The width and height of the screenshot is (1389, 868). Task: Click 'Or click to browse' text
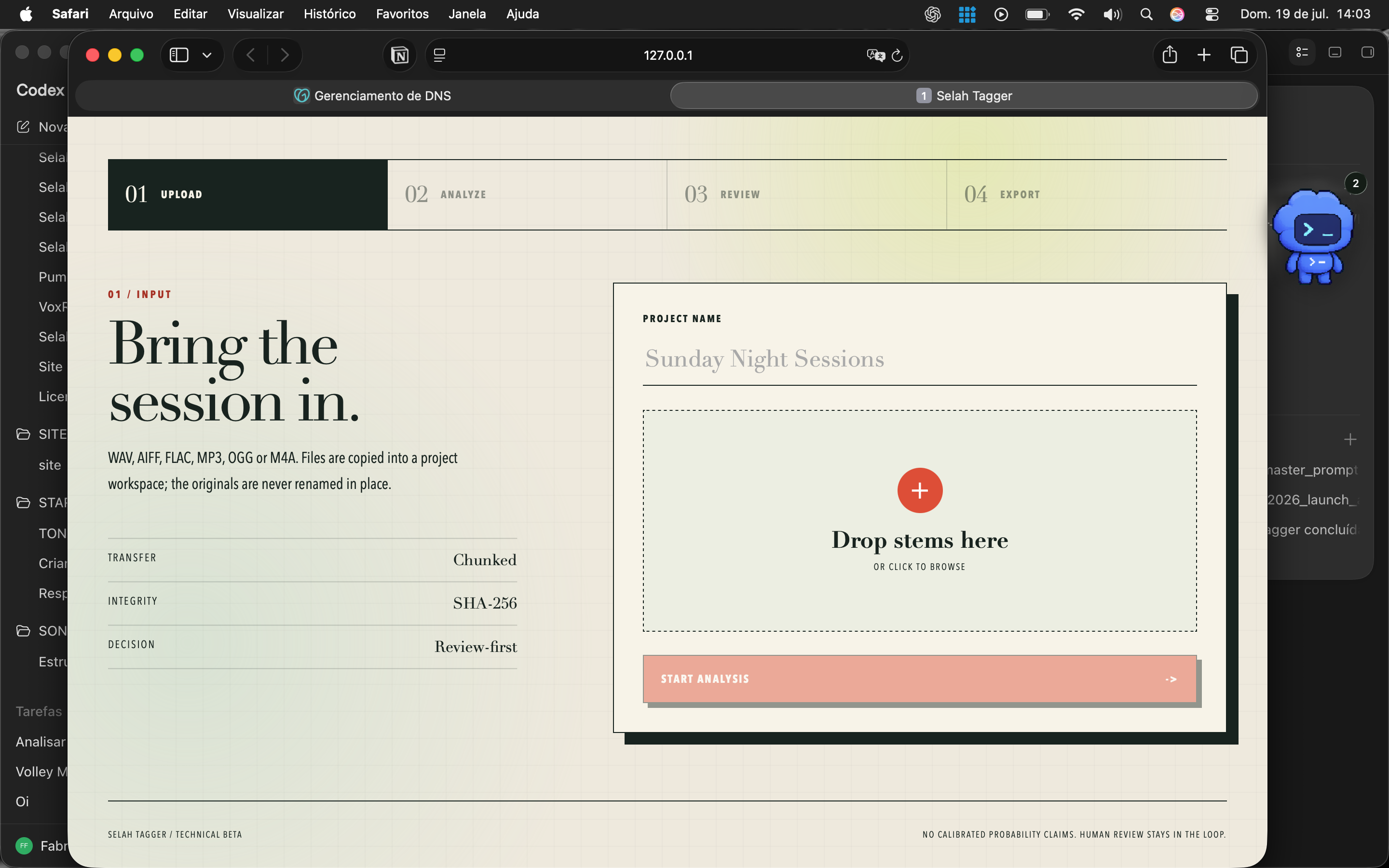coord(920,567)
